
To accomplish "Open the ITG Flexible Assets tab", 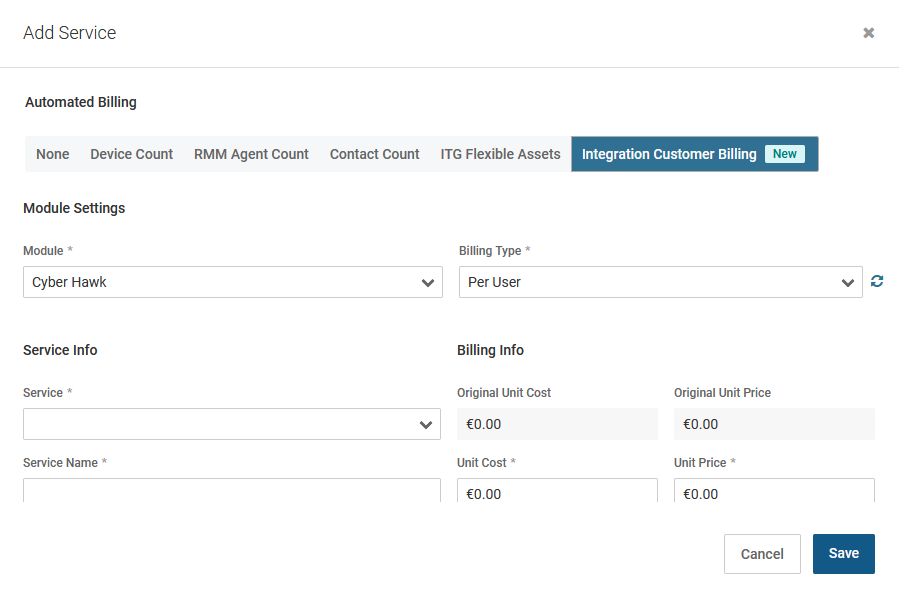I will click(x=500, y=154).
